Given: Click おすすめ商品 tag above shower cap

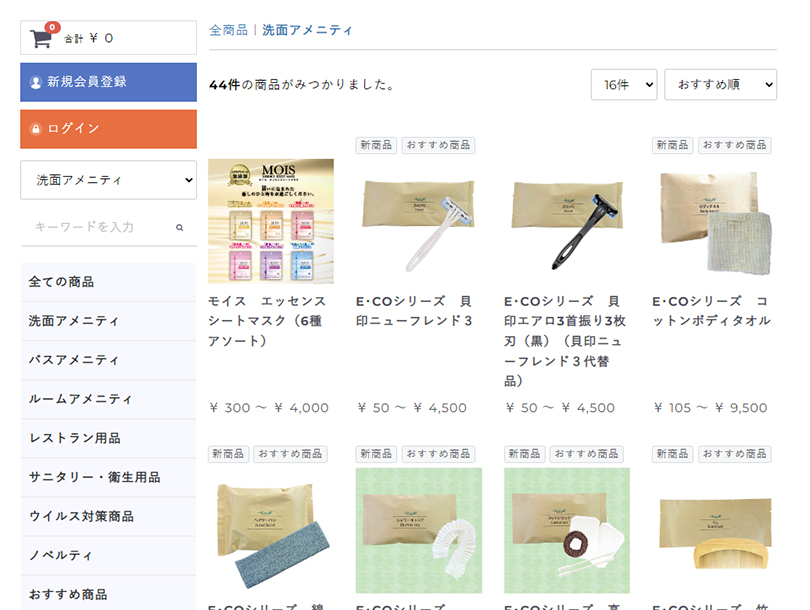Looking at the screenshot, I should [438, 454].
